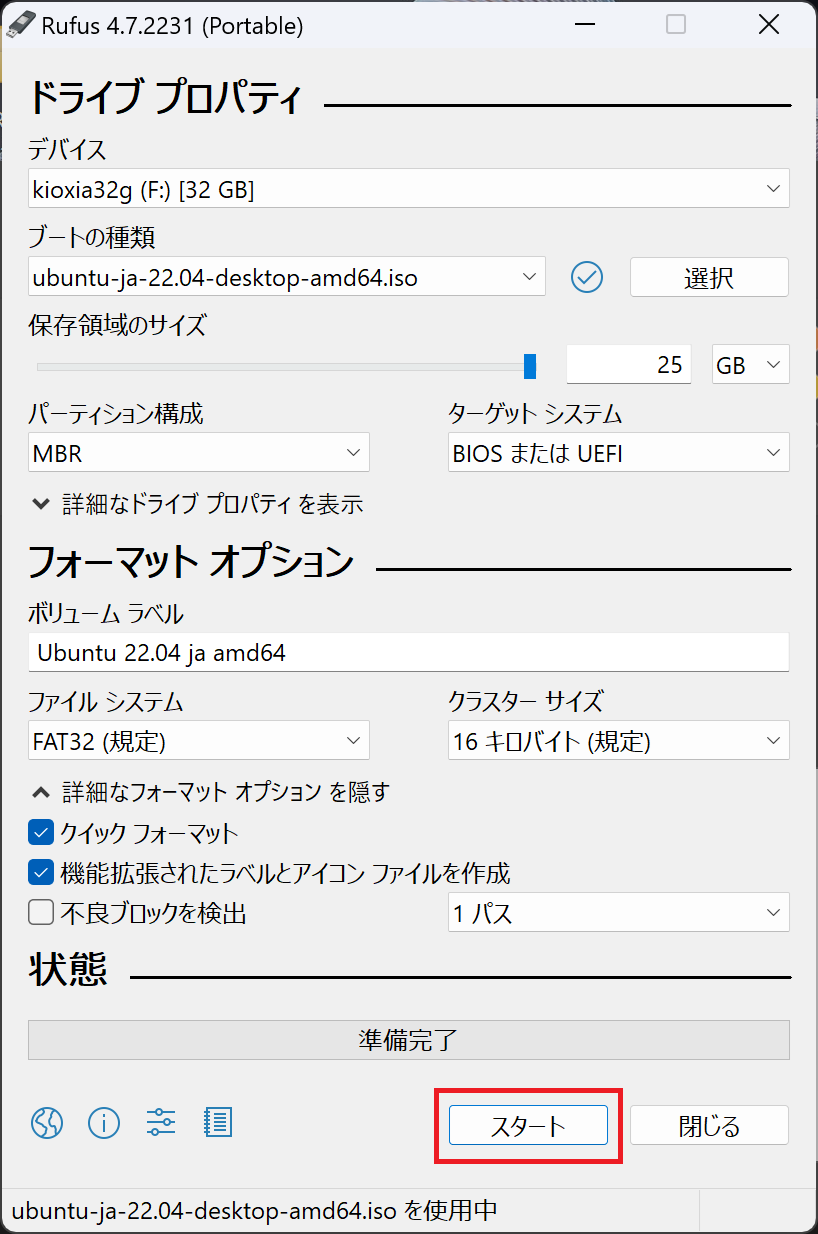Open the デバイス dropdown showing kioxia32g

pos(409,189)
